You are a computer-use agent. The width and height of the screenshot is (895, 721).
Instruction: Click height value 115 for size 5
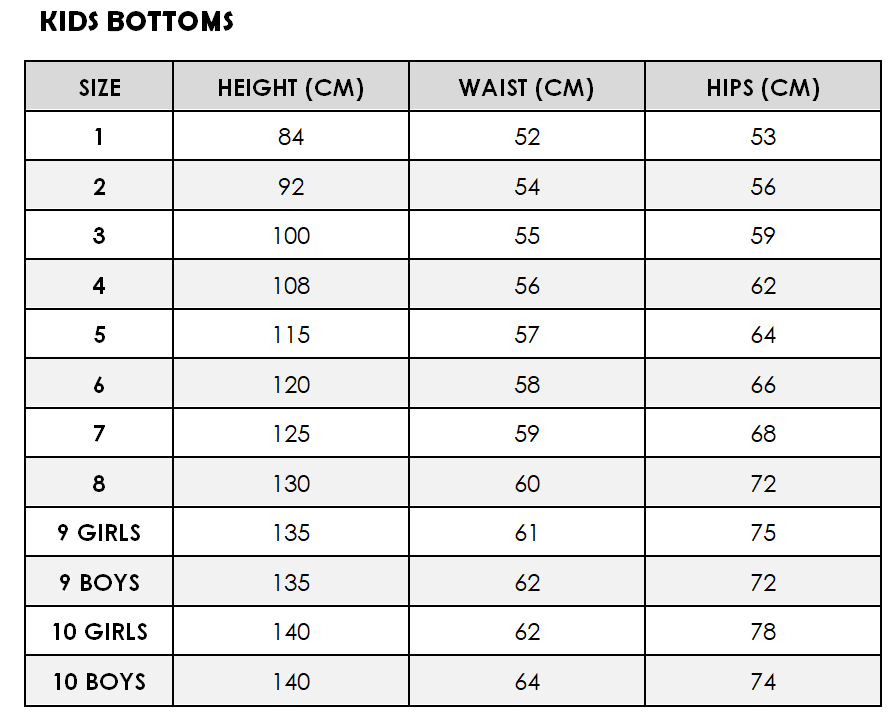pos(291,335)
